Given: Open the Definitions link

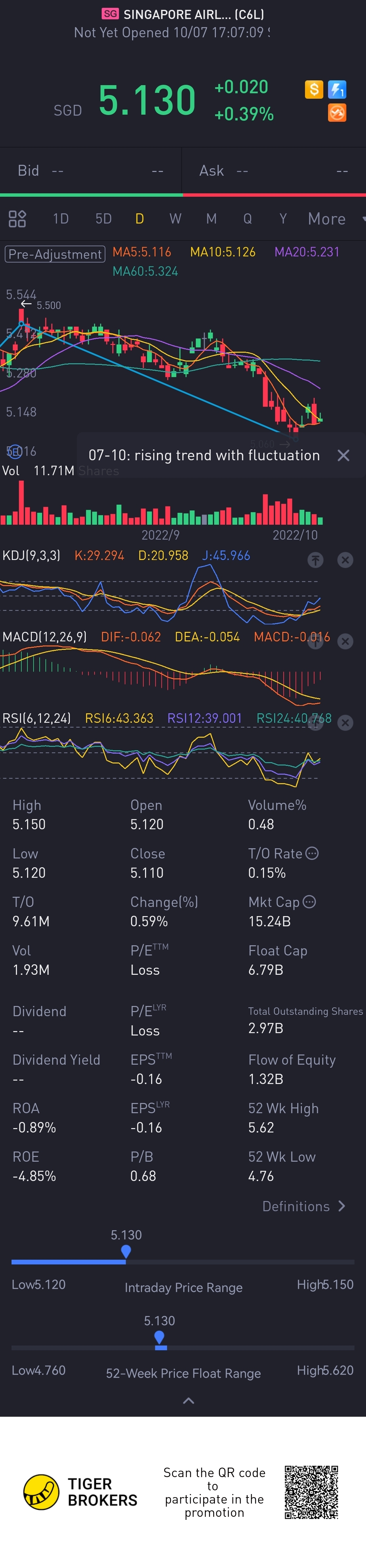Looking at the screenshot, I should 303,1206.
